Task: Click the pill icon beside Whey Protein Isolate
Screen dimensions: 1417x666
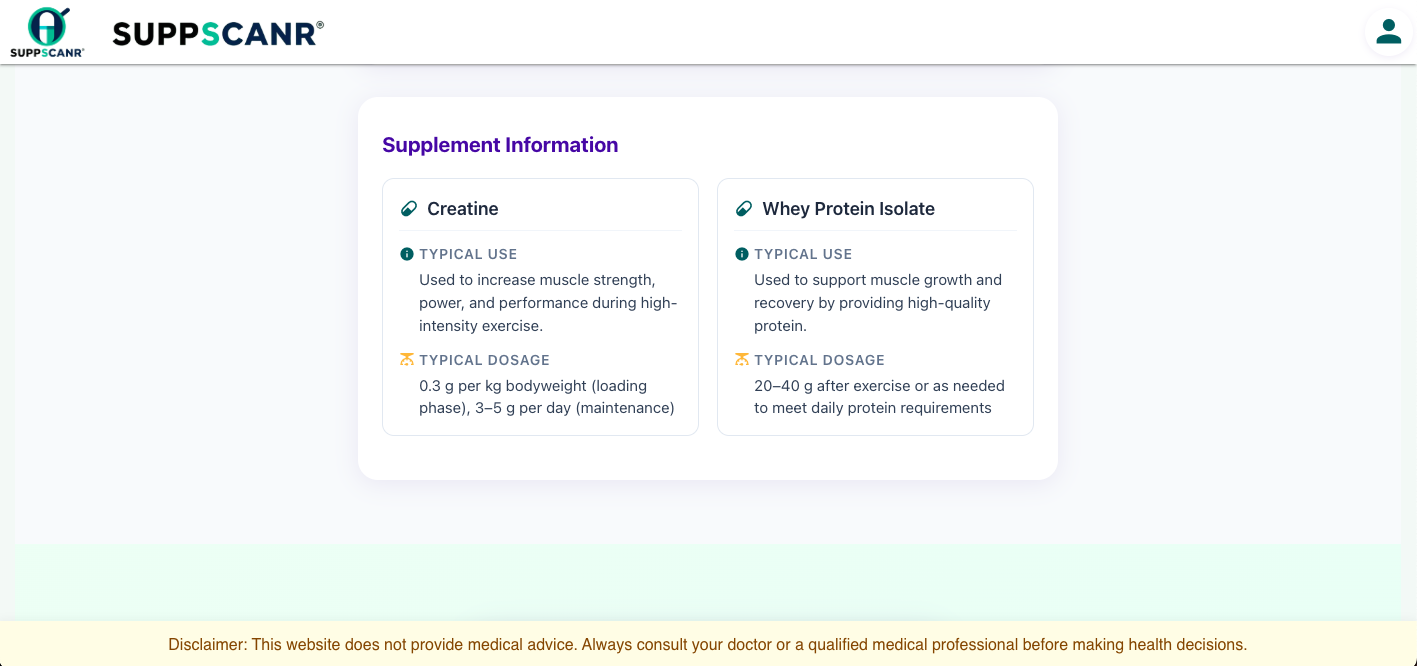Action: [x=743, y=209]
